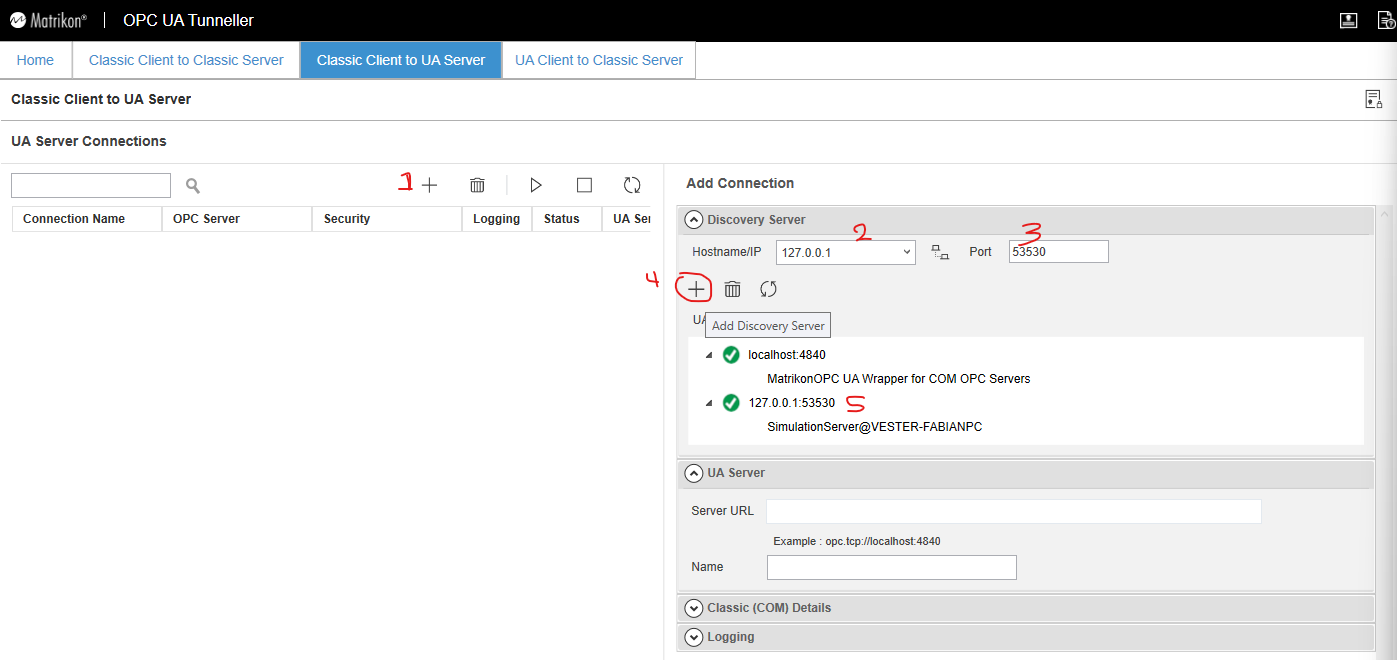Collapse the Discovery Server section
Viewport: 1397px width, 660px height.
point(693,220)
